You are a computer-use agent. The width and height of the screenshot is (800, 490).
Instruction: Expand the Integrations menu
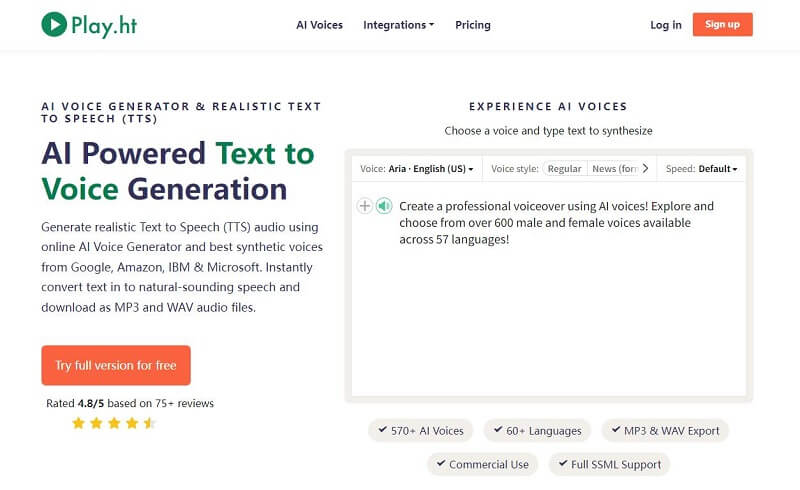398,25
